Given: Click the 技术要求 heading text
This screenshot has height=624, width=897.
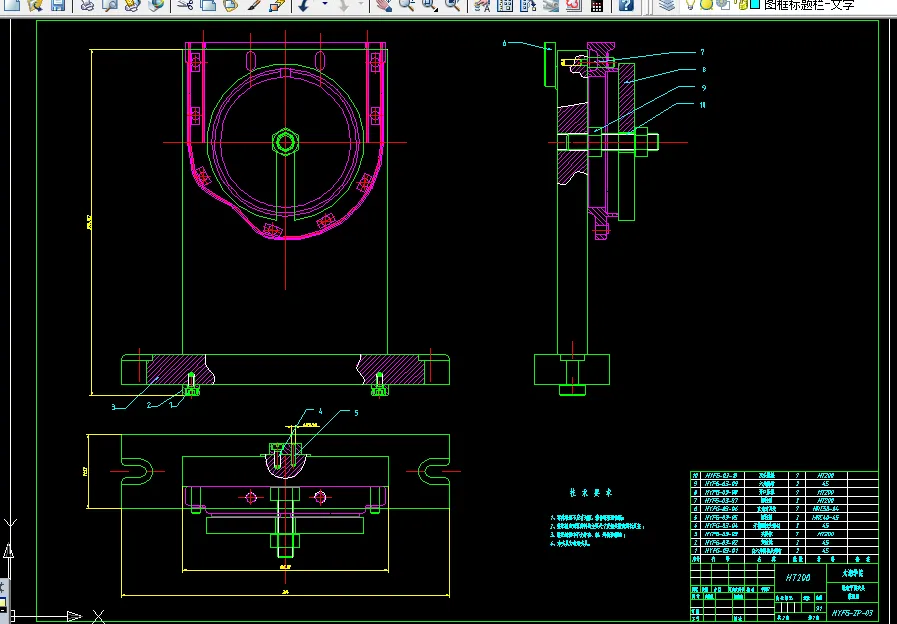Looking at the screenshot, I should (591, 492).
